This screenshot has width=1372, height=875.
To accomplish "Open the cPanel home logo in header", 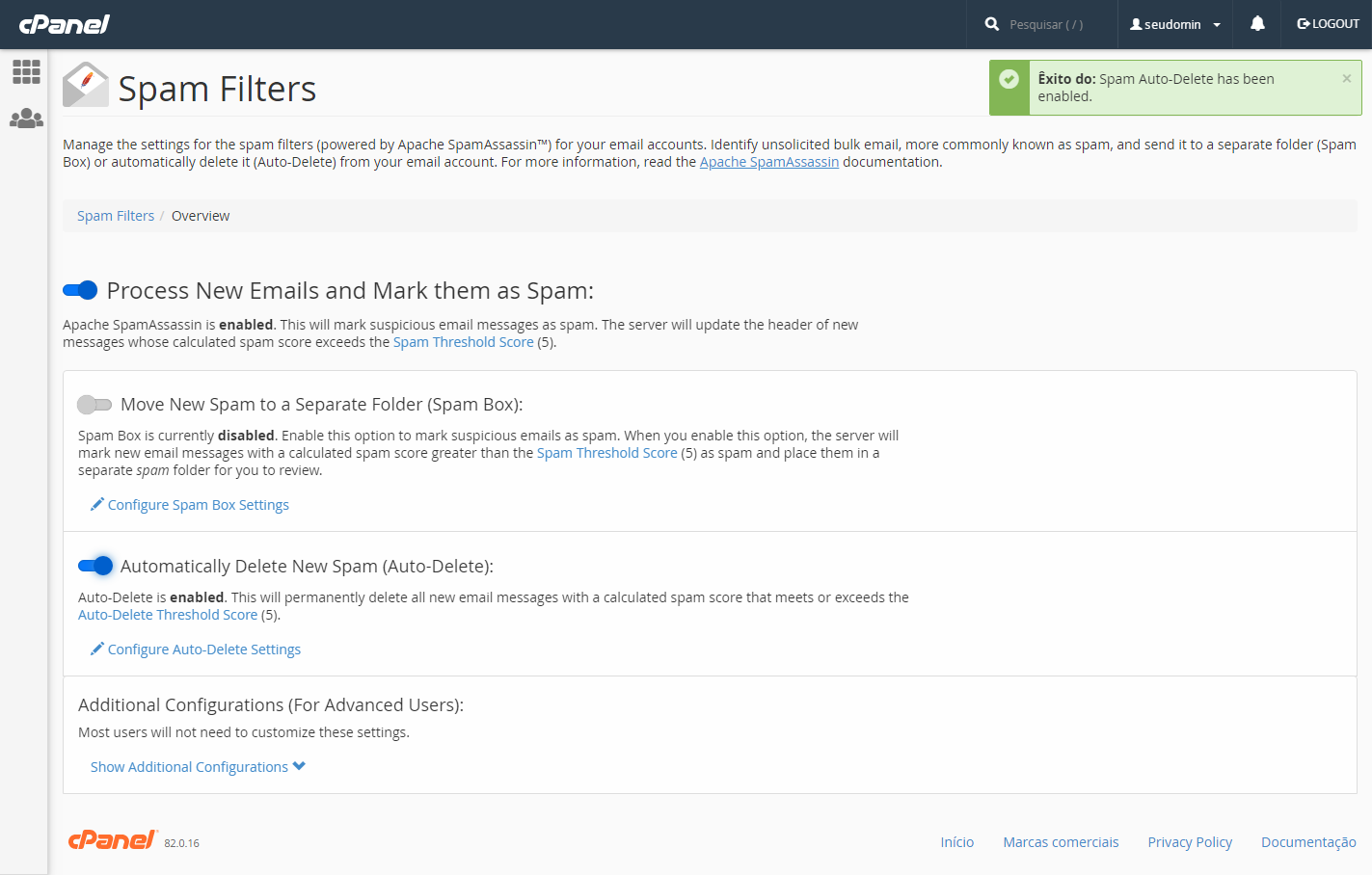I will tap(64, 24).
